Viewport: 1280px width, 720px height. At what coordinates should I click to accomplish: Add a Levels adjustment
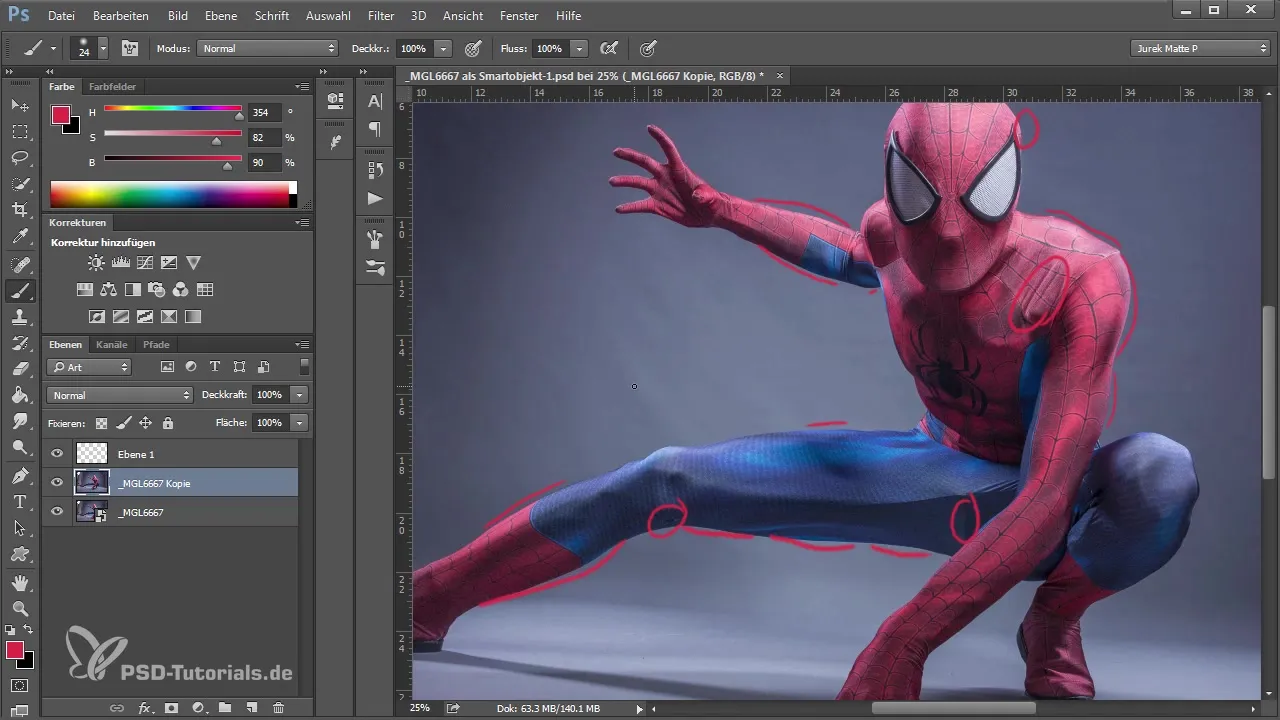coord(121,263)
